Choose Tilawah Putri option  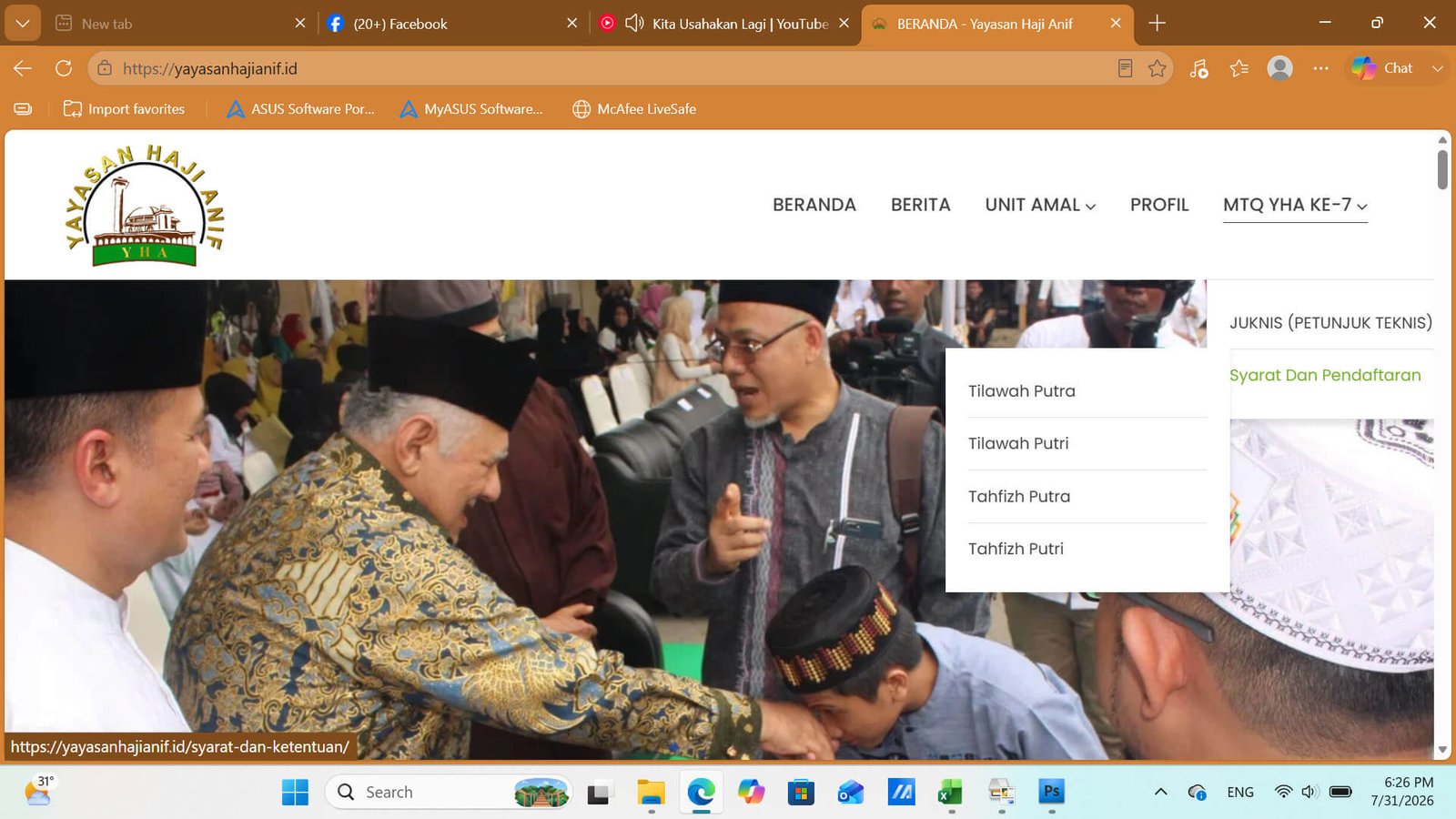(1018, 443)
